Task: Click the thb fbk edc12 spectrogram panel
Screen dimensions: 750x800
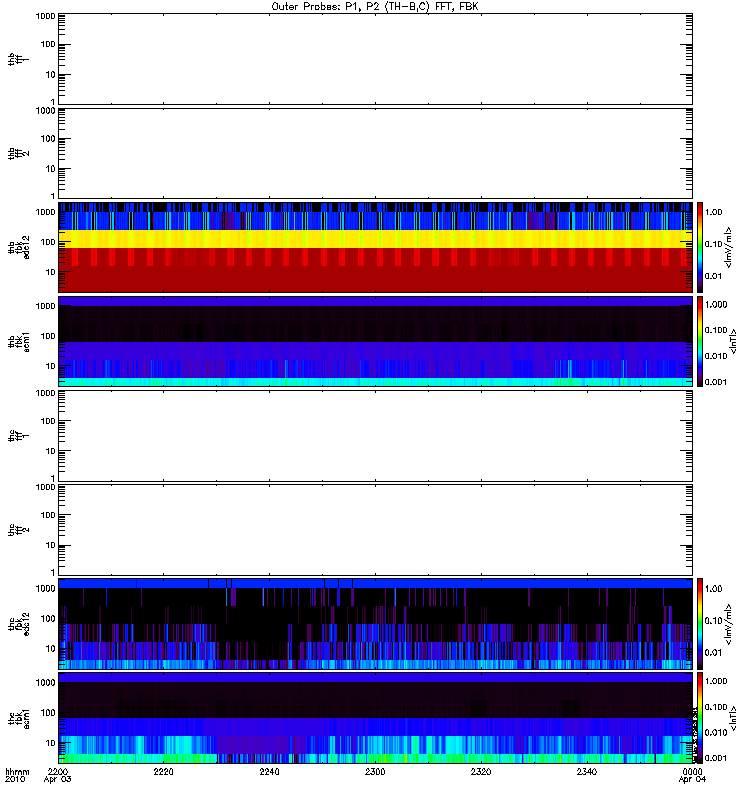Action: click(x=375, y=247)
